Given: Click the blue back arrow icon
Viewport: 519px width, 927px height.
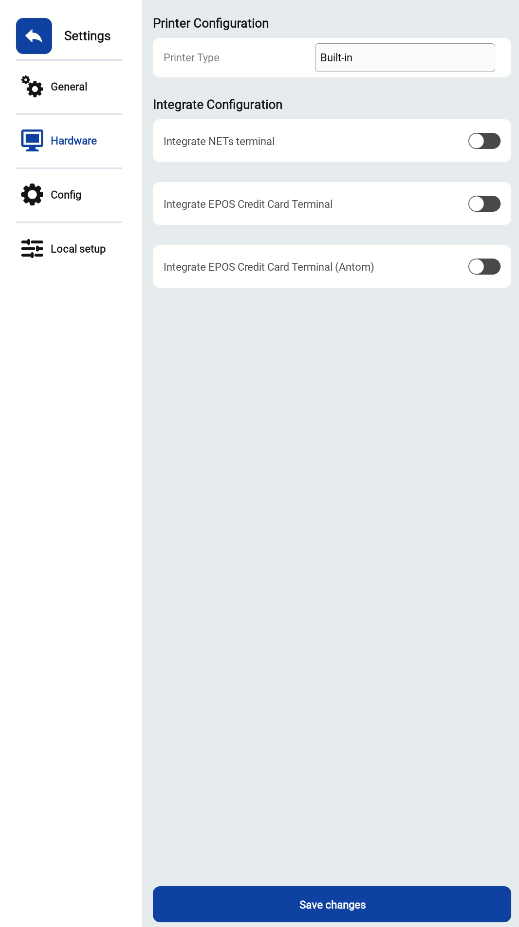Looking at the screenshot, I should click(x=34, y=36).
